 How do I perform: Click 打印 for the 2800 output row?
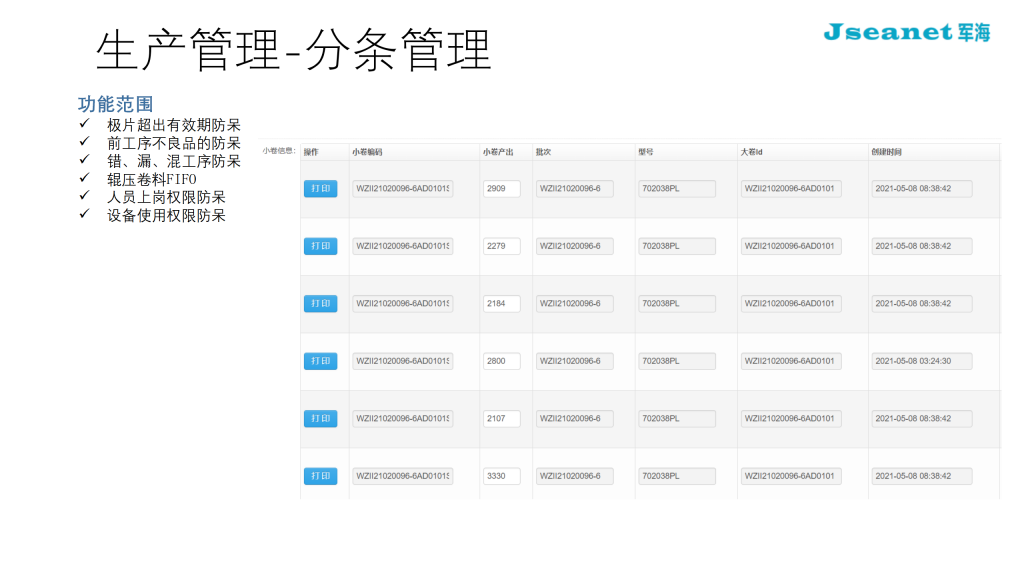320,361
